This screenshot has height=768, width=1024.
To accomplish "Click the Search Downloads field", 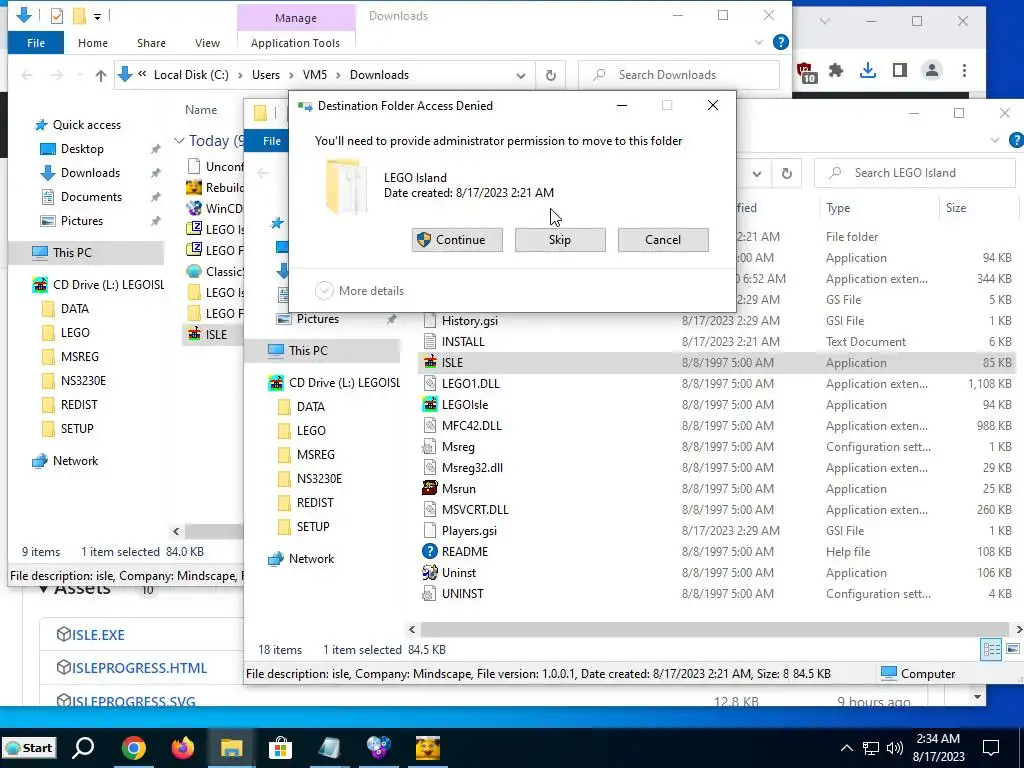I will [x=679, y=75].
